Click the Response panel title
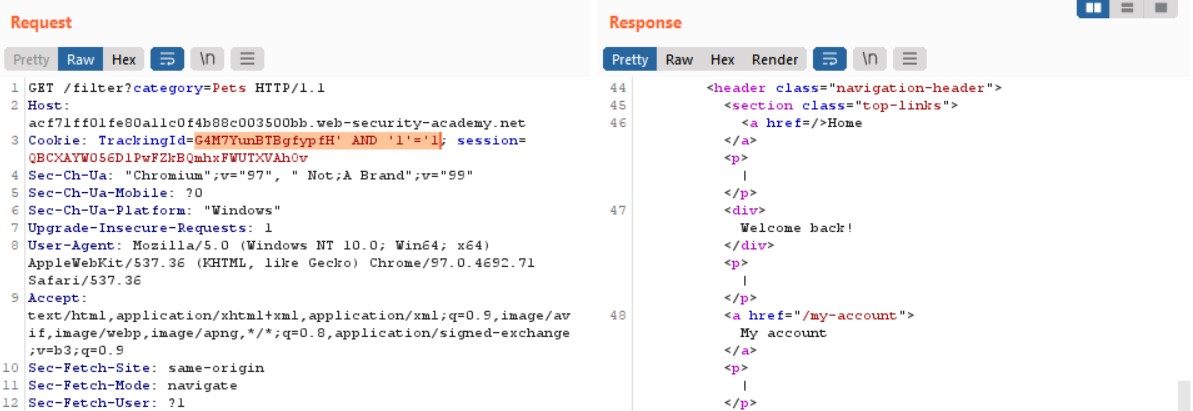 click(x=645, y=23)
